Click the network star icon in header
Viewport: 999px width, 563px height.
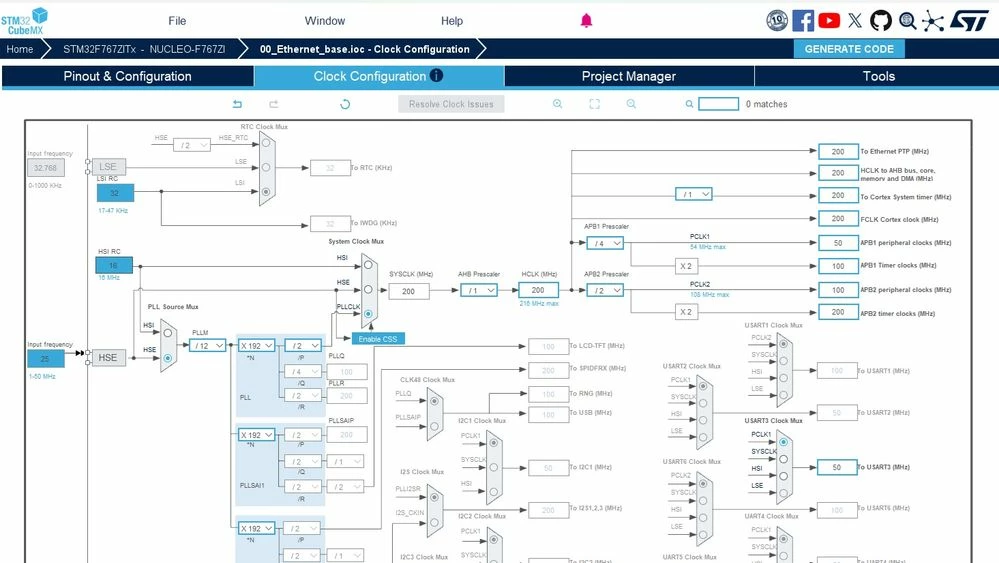point(933,21)
